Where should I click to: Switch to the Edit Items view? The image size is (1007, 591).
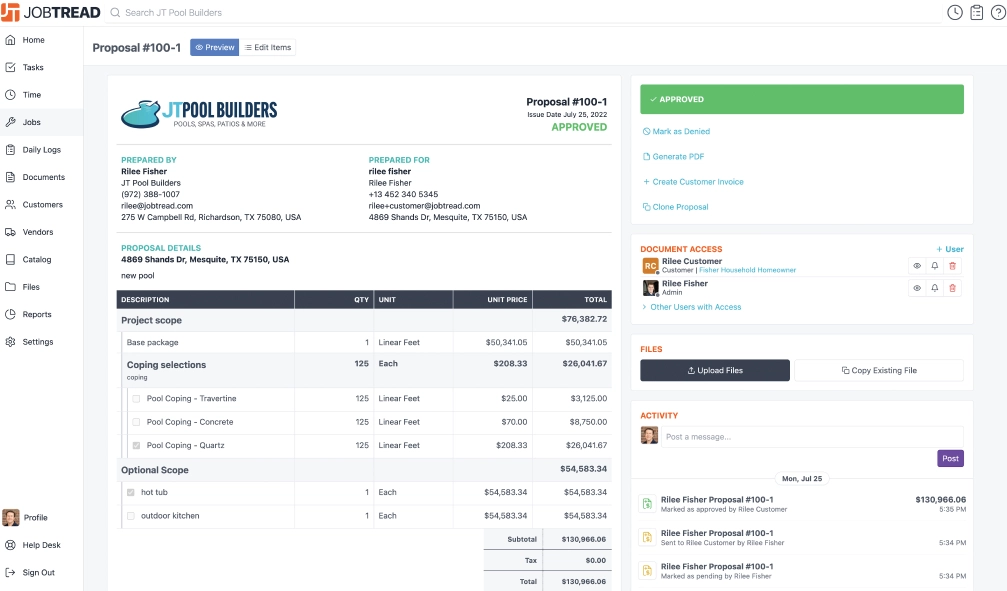(266, 46)
